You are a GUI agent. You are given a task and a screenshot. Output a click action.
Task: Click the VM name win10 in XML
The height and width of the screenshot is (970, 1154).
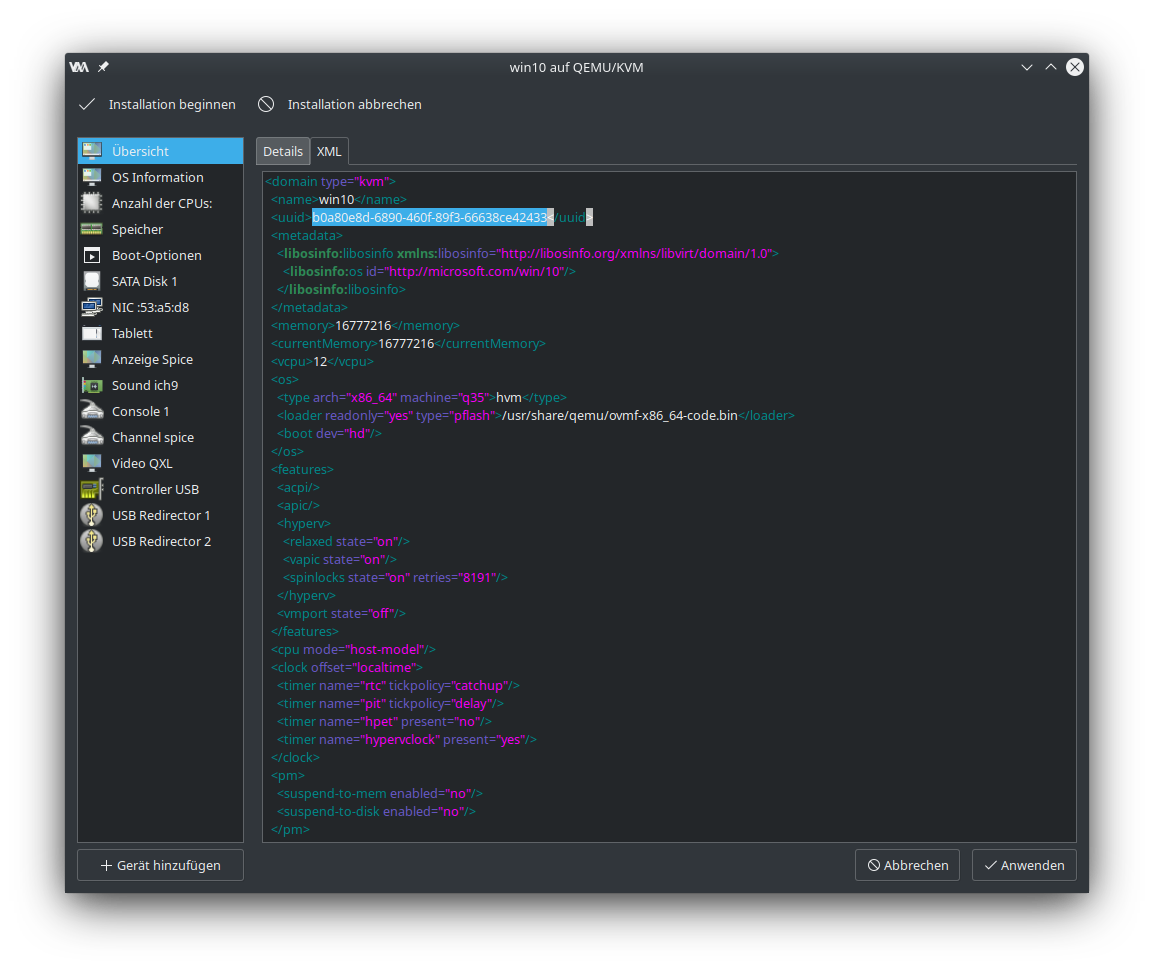coord(336,199)
